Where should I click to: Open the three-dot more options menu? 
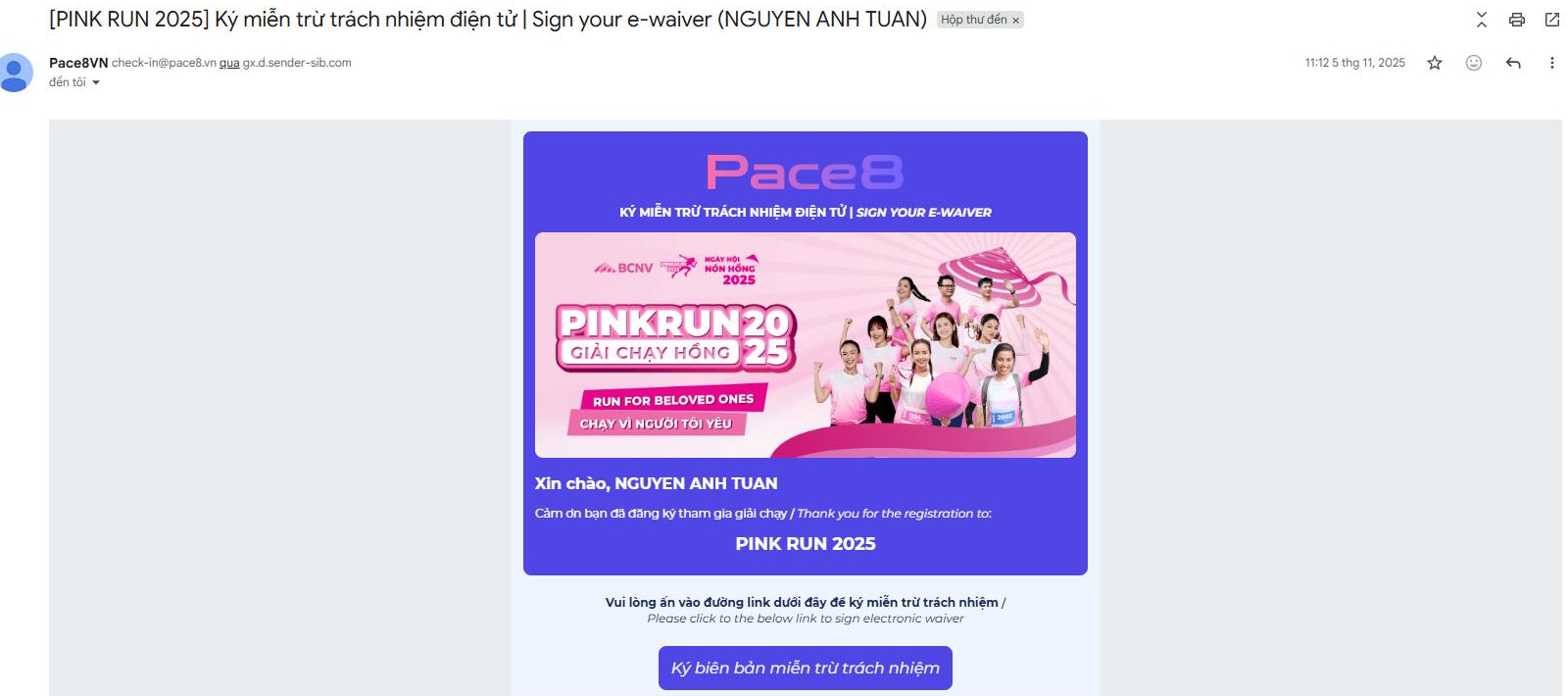pos(1551,63)
